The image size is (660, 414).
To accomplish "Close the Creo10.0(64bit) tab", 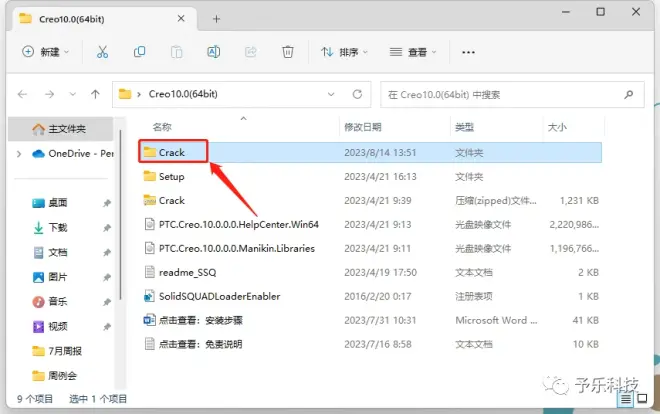I will [x=181, y=19].
